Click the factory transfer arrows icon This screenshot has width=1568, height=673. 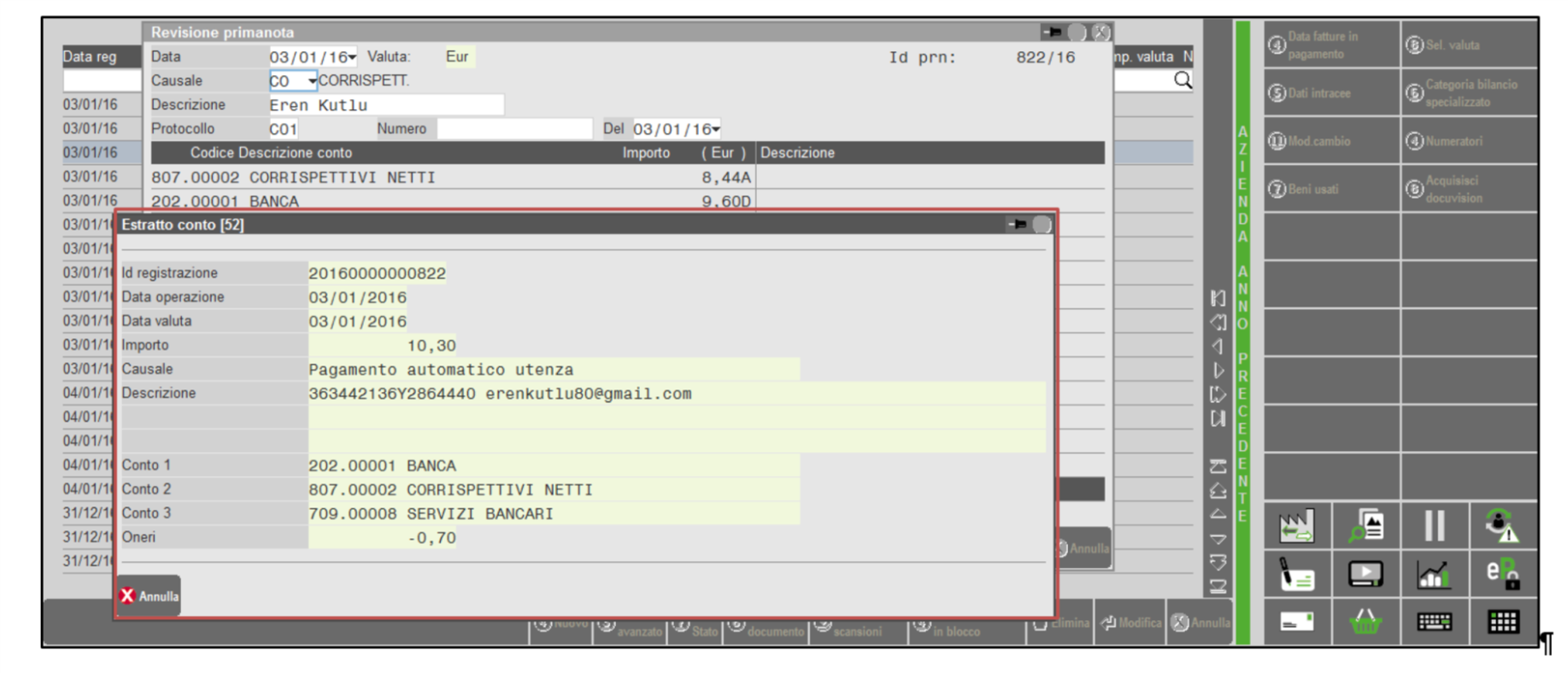(x=1296, y=526)
